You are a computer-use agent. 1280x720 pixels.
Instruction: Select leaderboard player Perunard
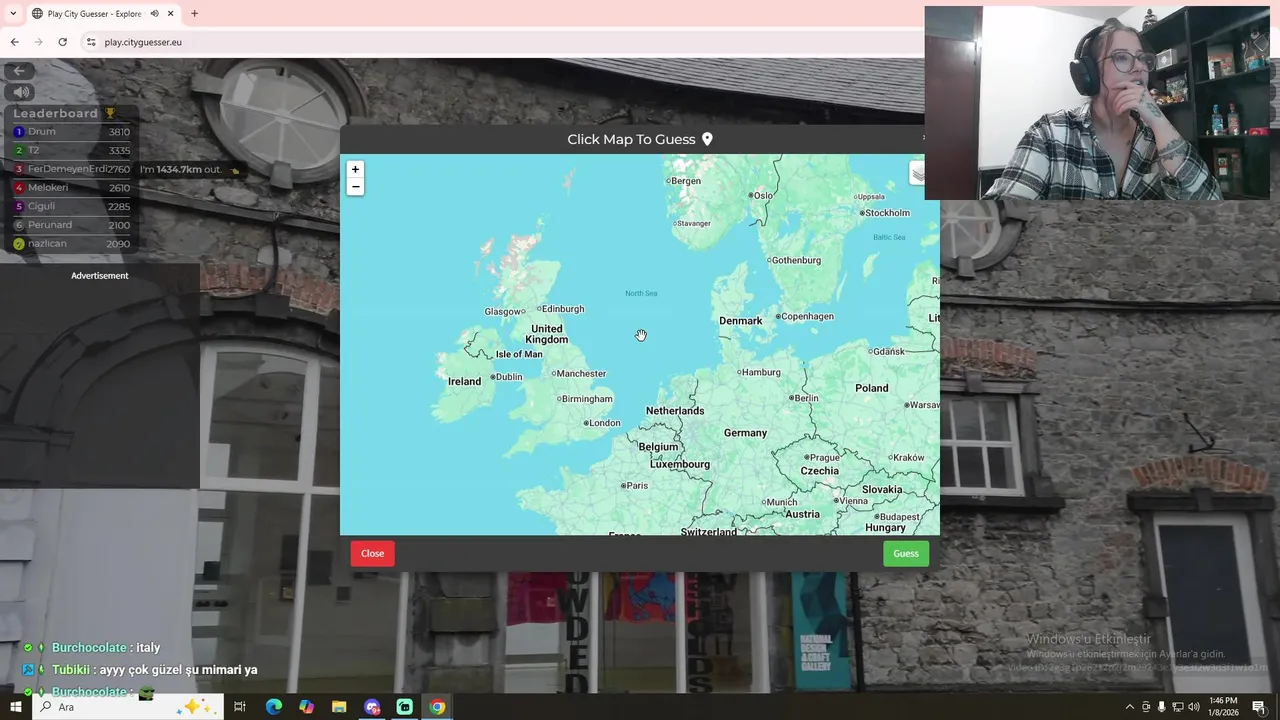71,225
